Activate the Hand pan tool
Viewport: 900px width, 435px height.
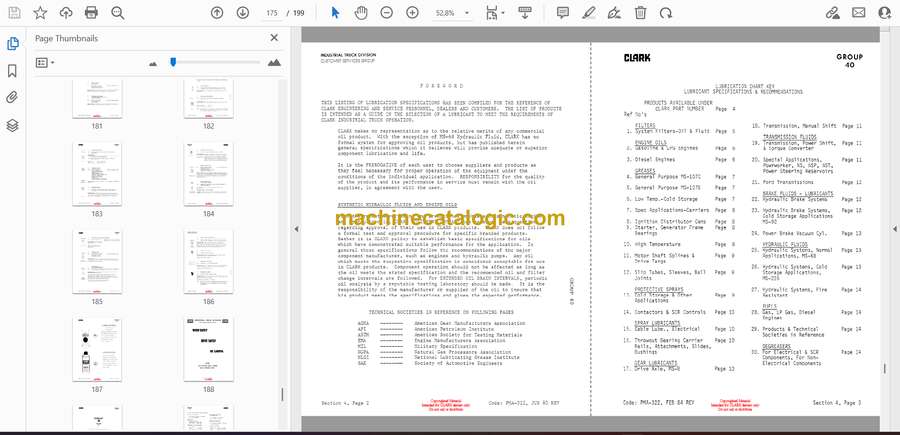pyautogui.click(x=361, y=13)
